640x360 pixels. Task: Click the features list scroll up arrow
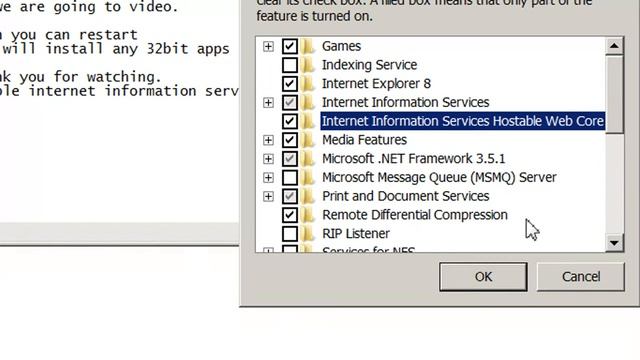pyautogui.click(x=614, y=46)
